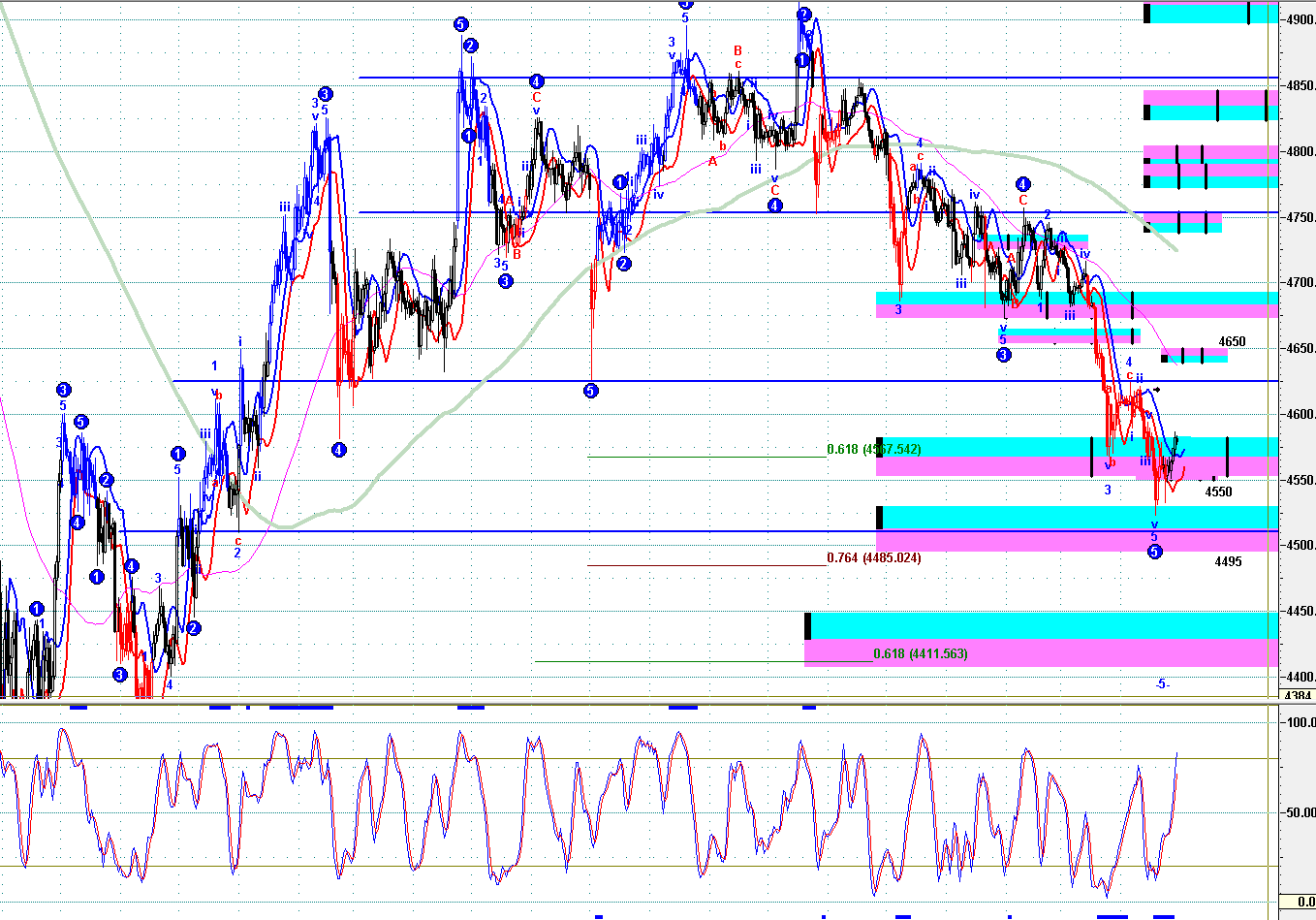Click the 0.0 oscillator scale label
This screenshot has height=920, width=1316.
[1305, 903]
